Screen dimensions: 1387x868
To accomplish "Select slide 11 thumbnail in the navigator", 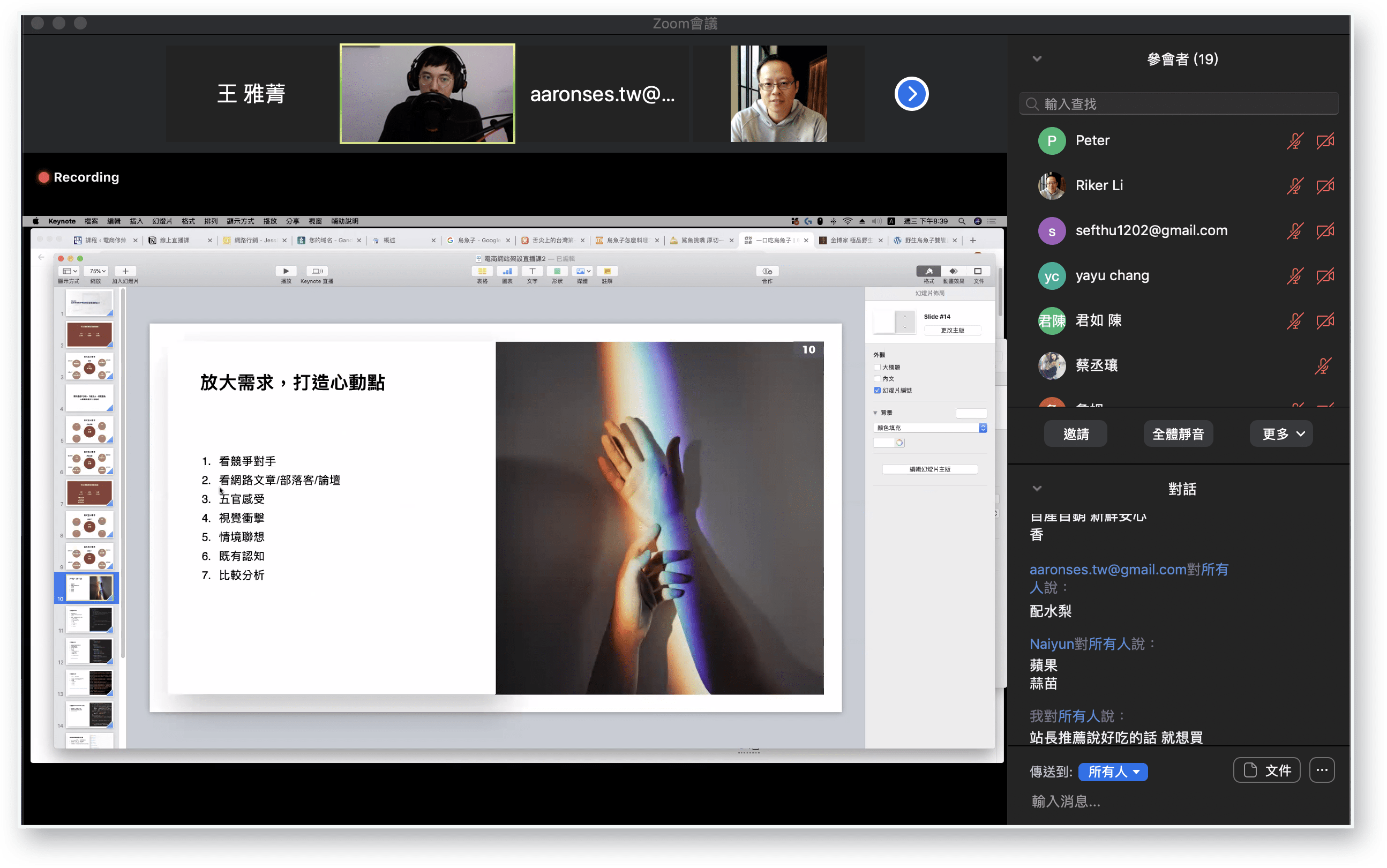I will 89,620.
